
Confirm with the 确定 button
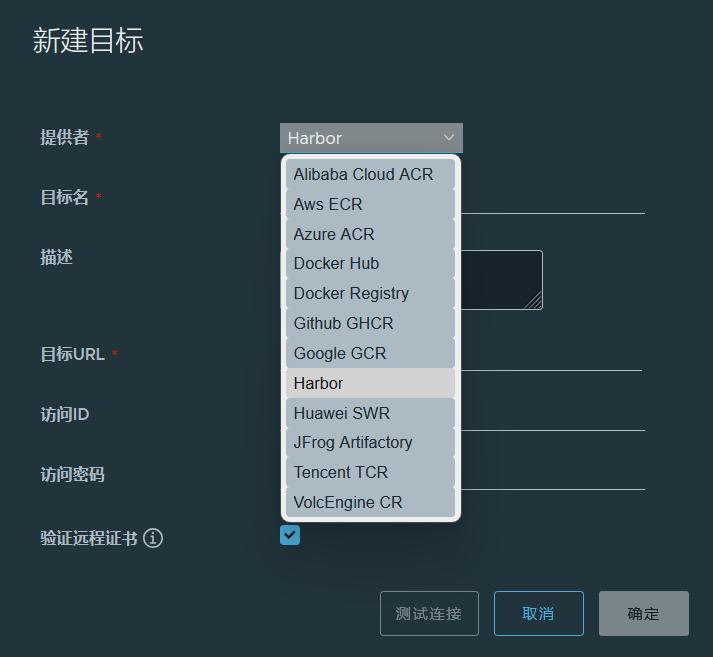pyautogui.click(x=643, y=614)
